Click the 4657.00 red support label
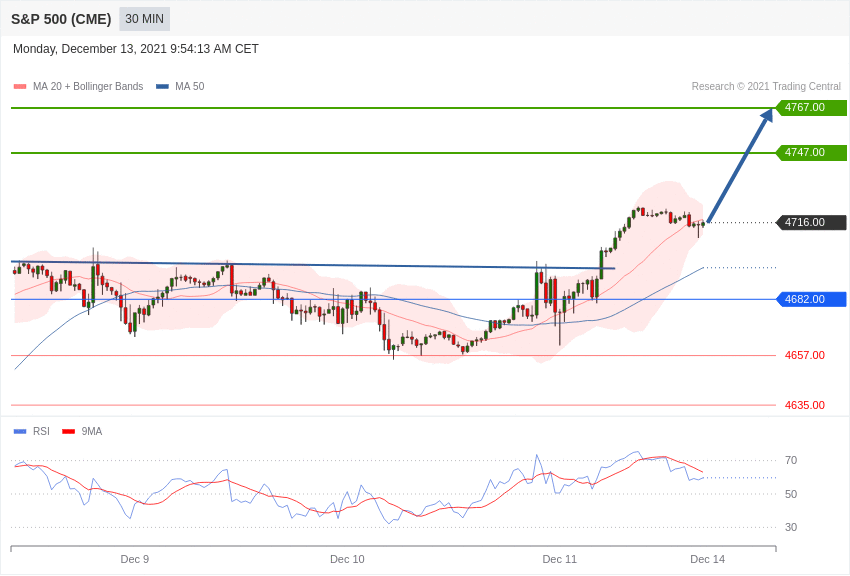Viewport: 850px width, 576px height. pos(805,355)
